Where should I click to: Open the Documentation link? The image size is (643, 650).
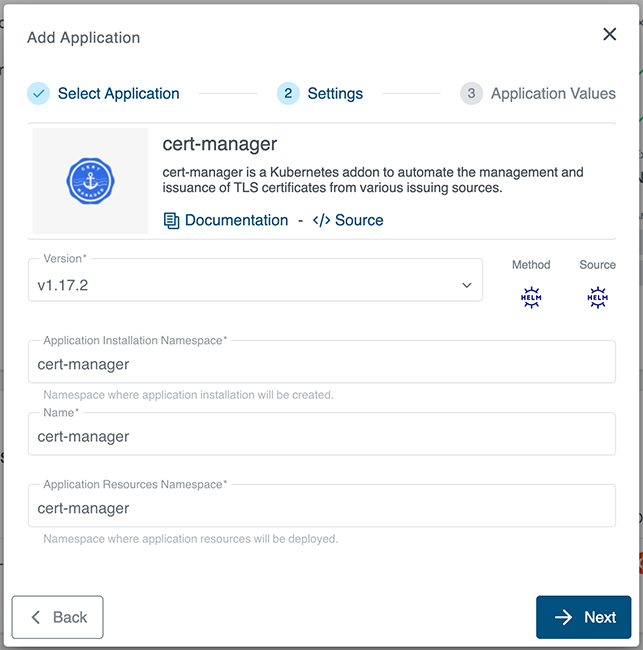[236, 221]
